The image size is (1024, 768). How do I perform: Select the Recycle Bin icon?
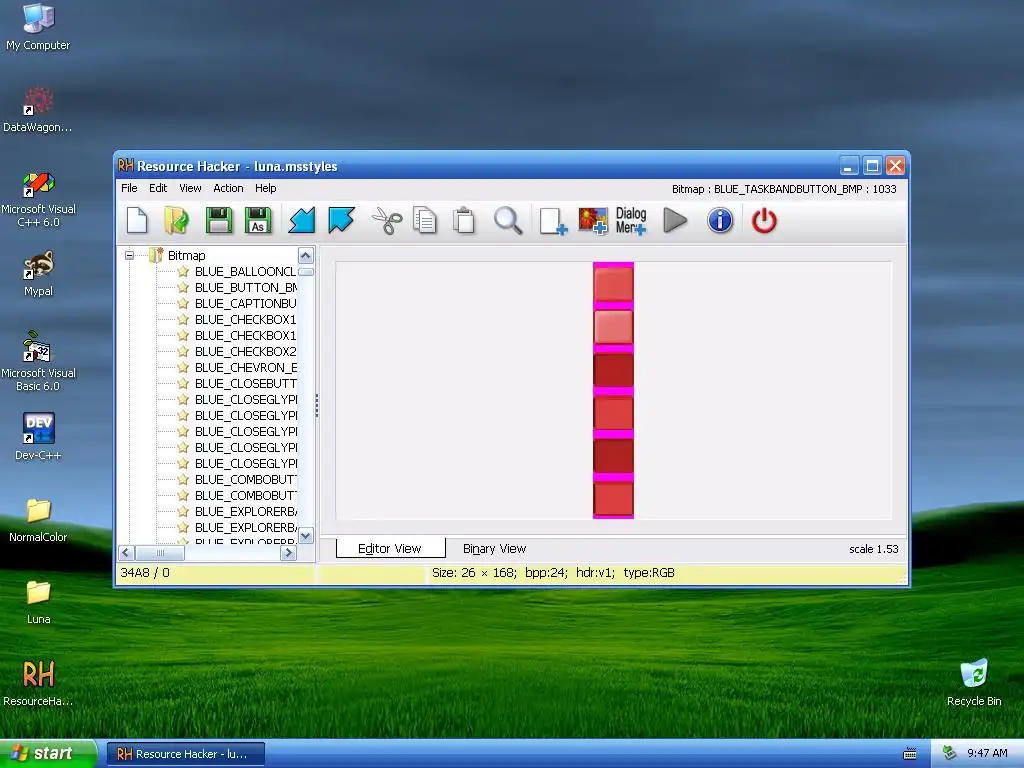pos(974,682)
